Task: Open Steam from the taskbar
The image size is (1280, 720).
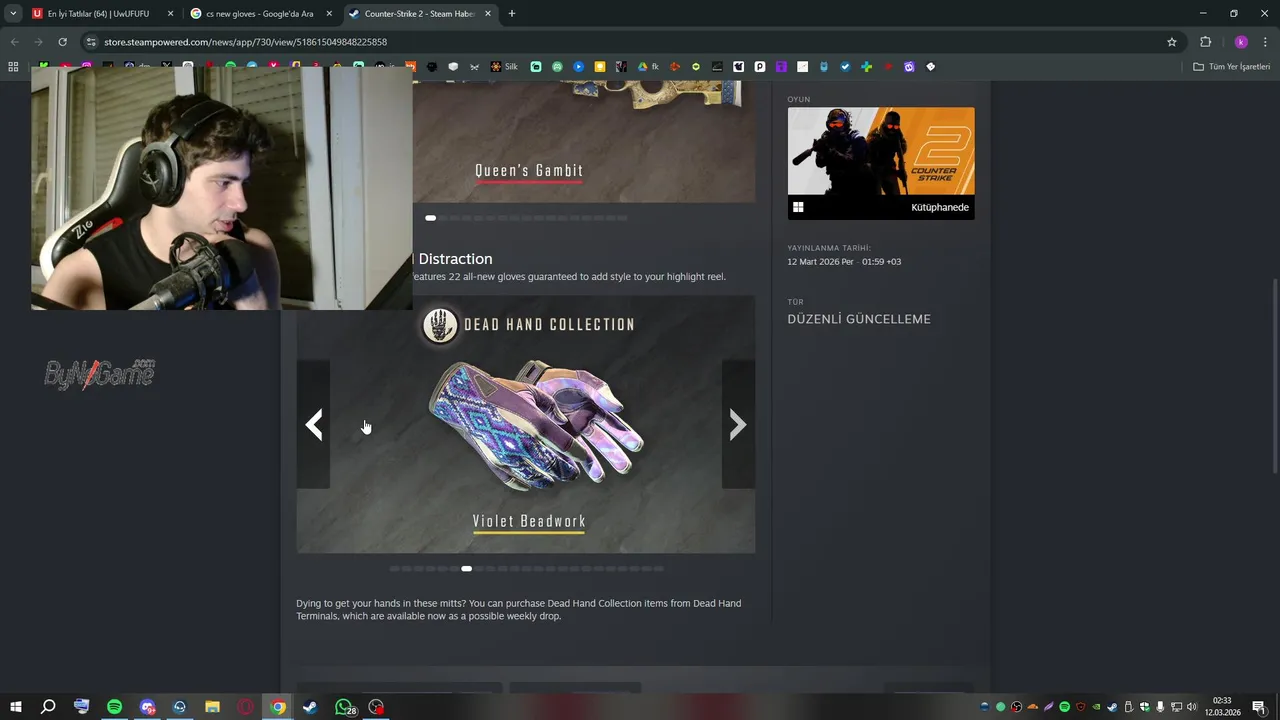Action: [310, 707]
